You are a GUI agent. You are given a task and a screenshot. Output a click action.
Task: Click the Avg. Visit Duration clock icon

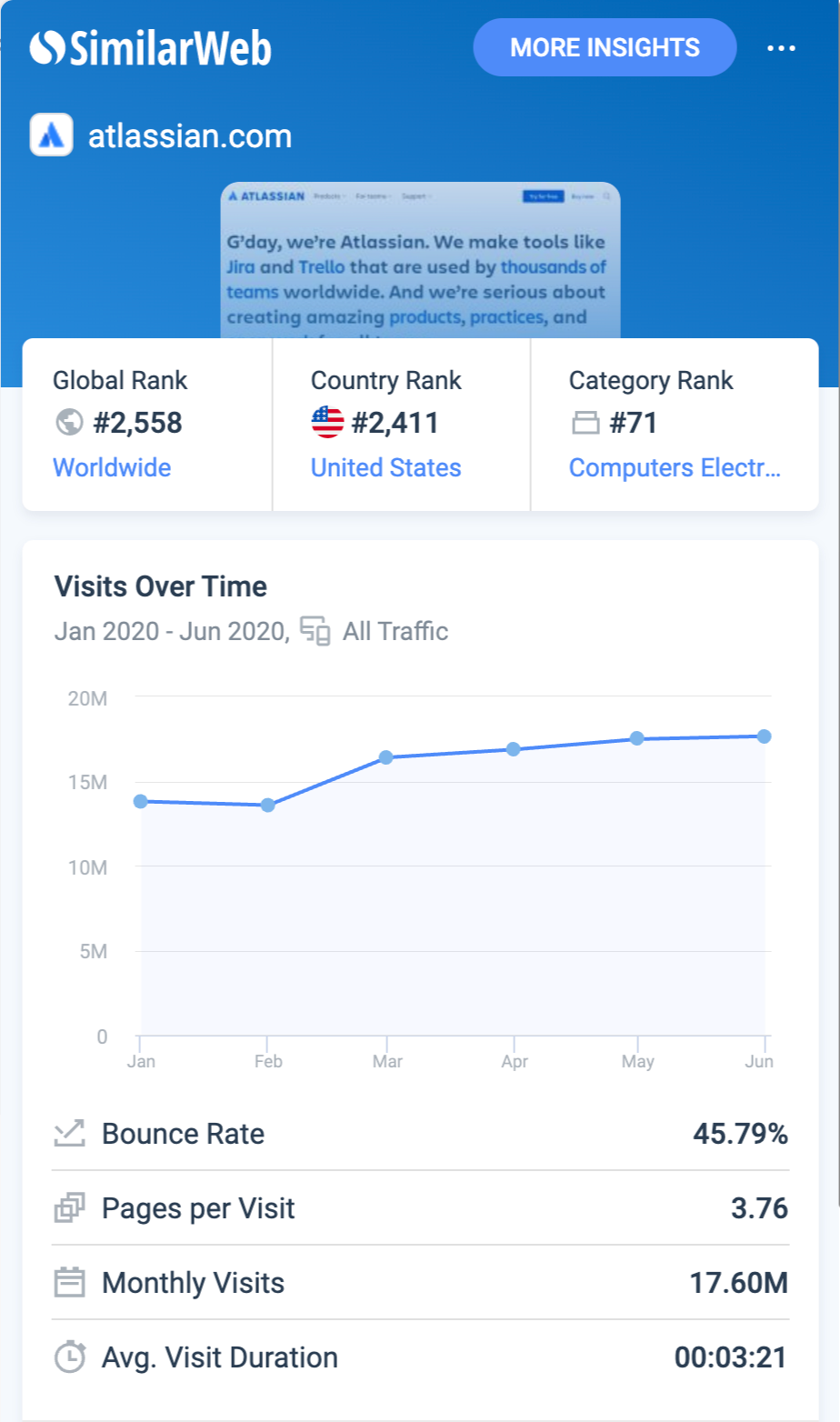tap(70, 1357)
